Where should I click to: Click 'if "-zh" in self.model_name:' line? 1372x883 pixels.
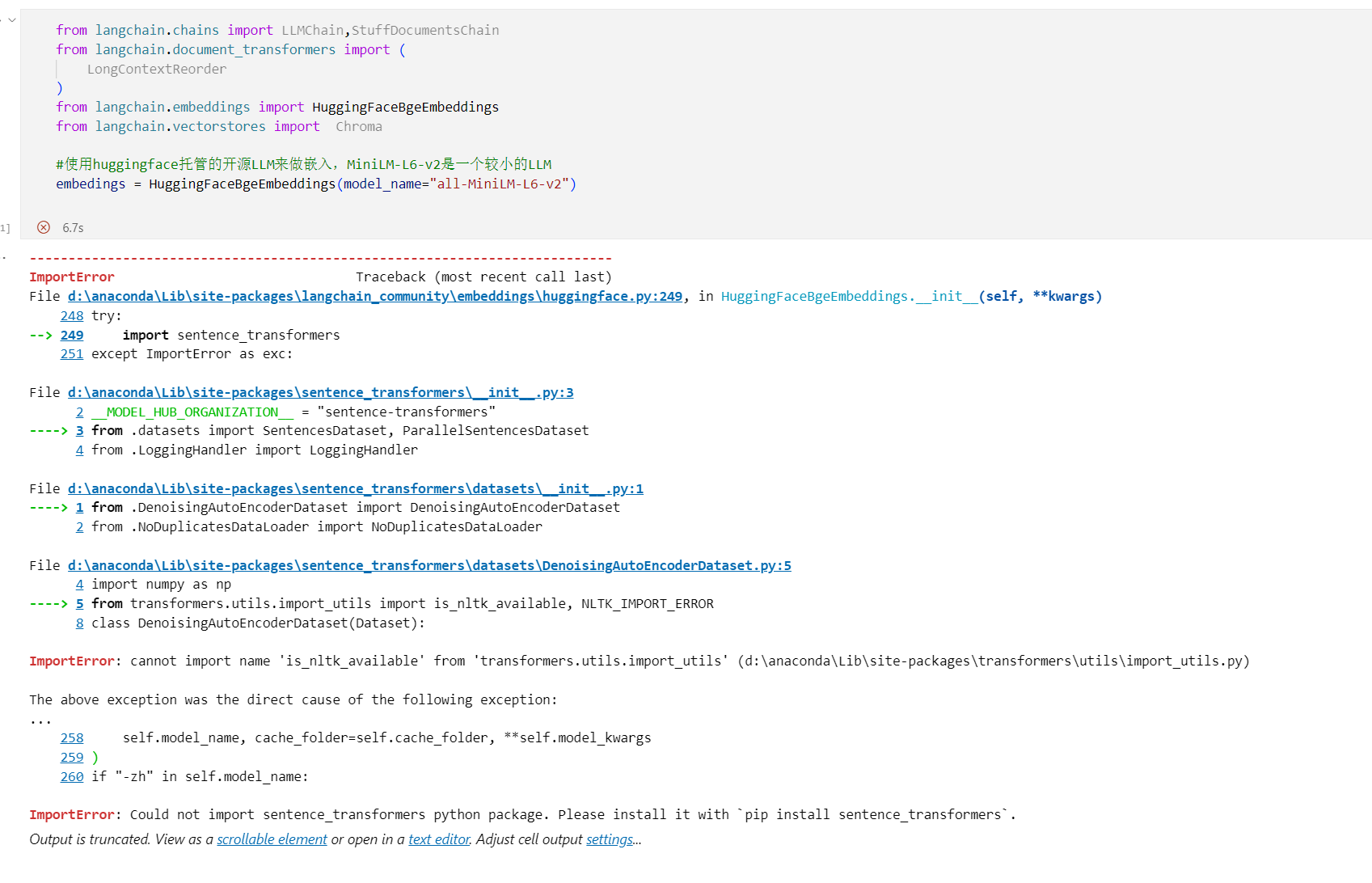(200, 776)
